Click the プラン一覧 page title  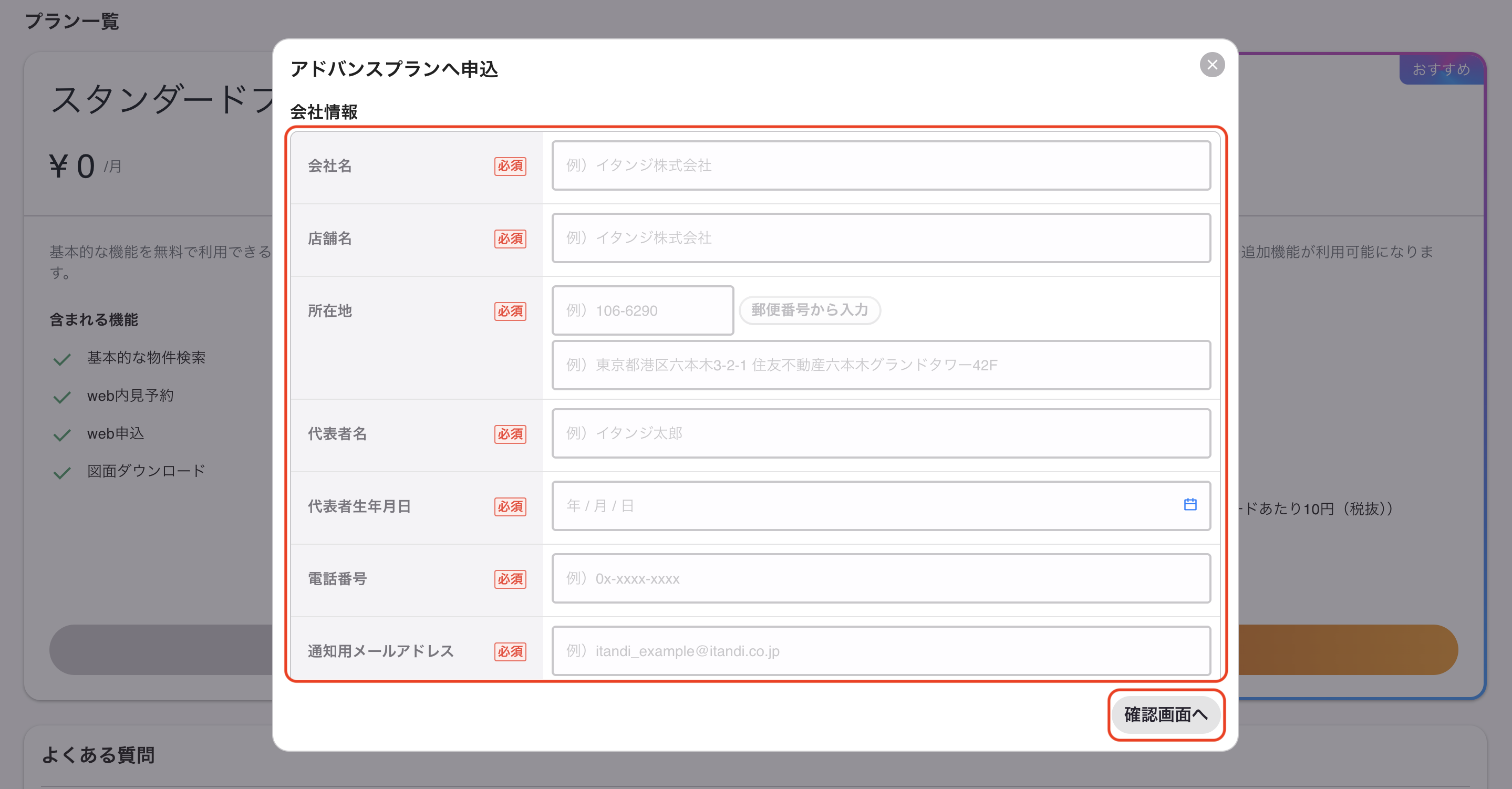point(71,21)
